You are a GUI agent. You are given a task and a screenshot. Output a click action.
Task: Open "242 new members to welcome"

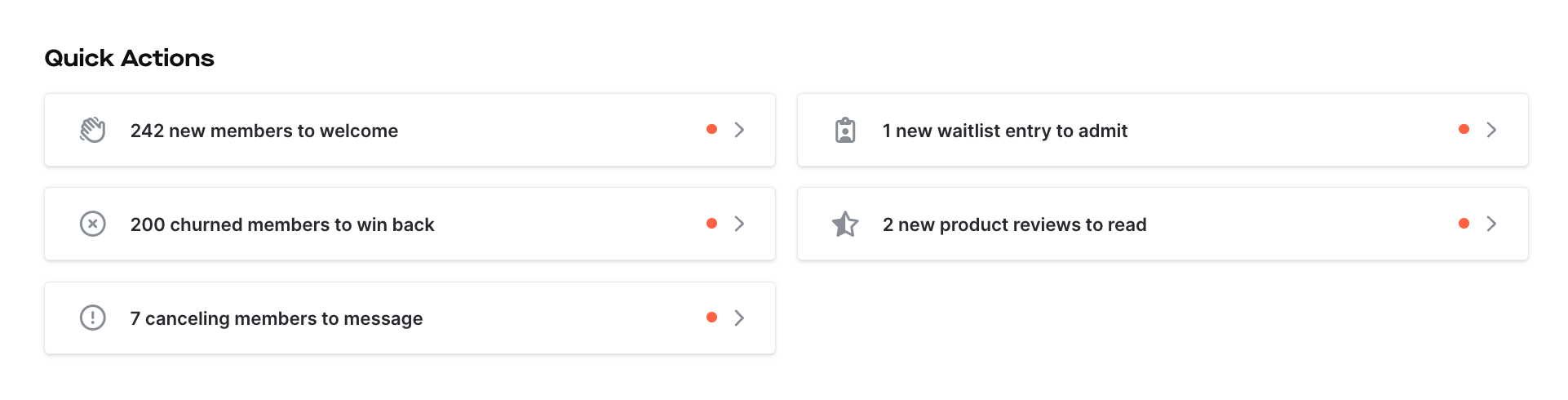click(410, 130)
